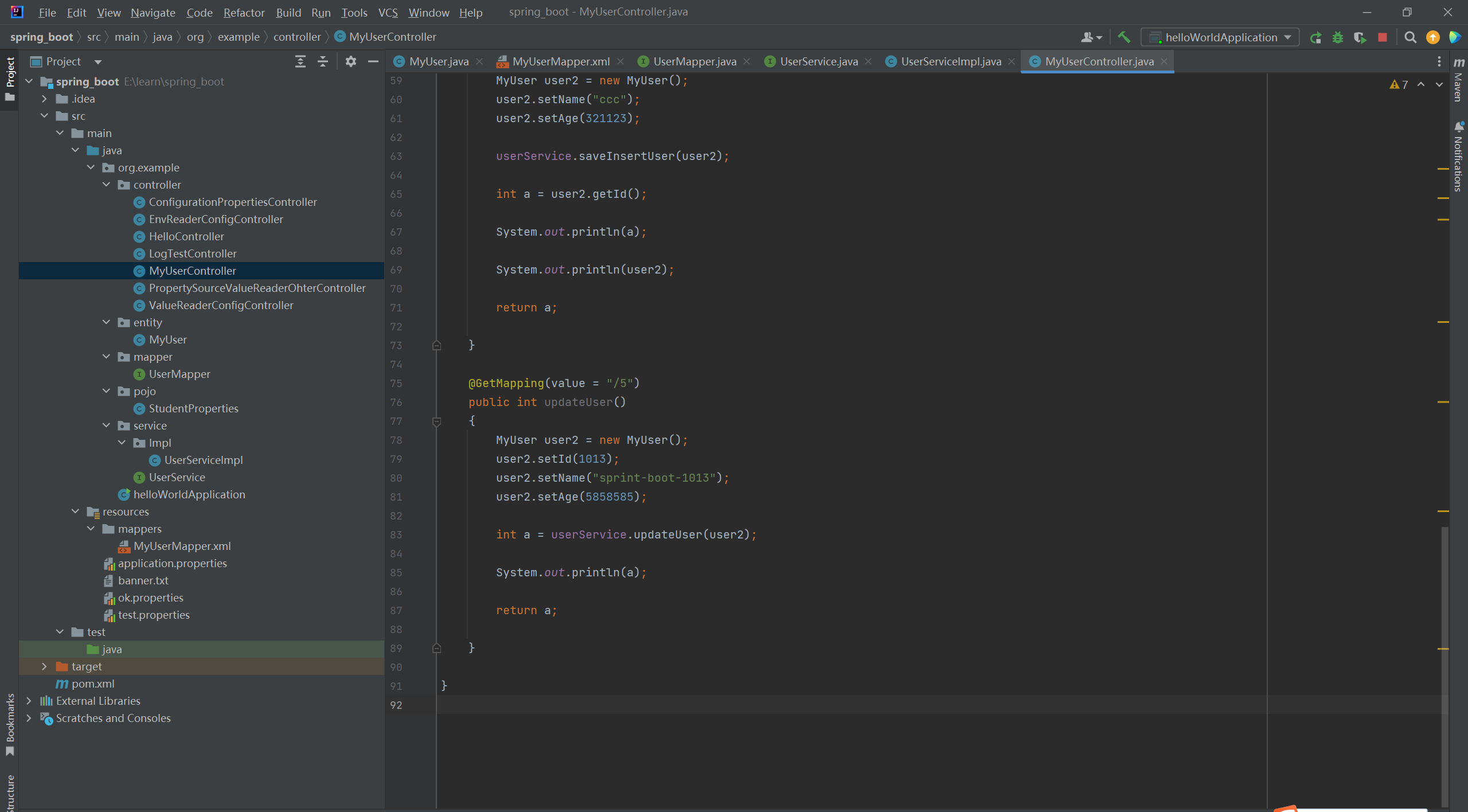Toggle the Notifications tool window
The width and height of the screenshot is (1468, 812).
point(1459,158)
